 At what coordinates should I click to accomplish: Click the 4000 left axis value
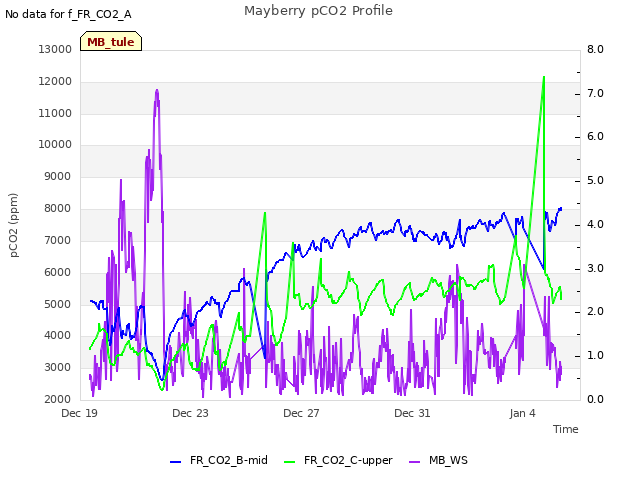point(58,336)
